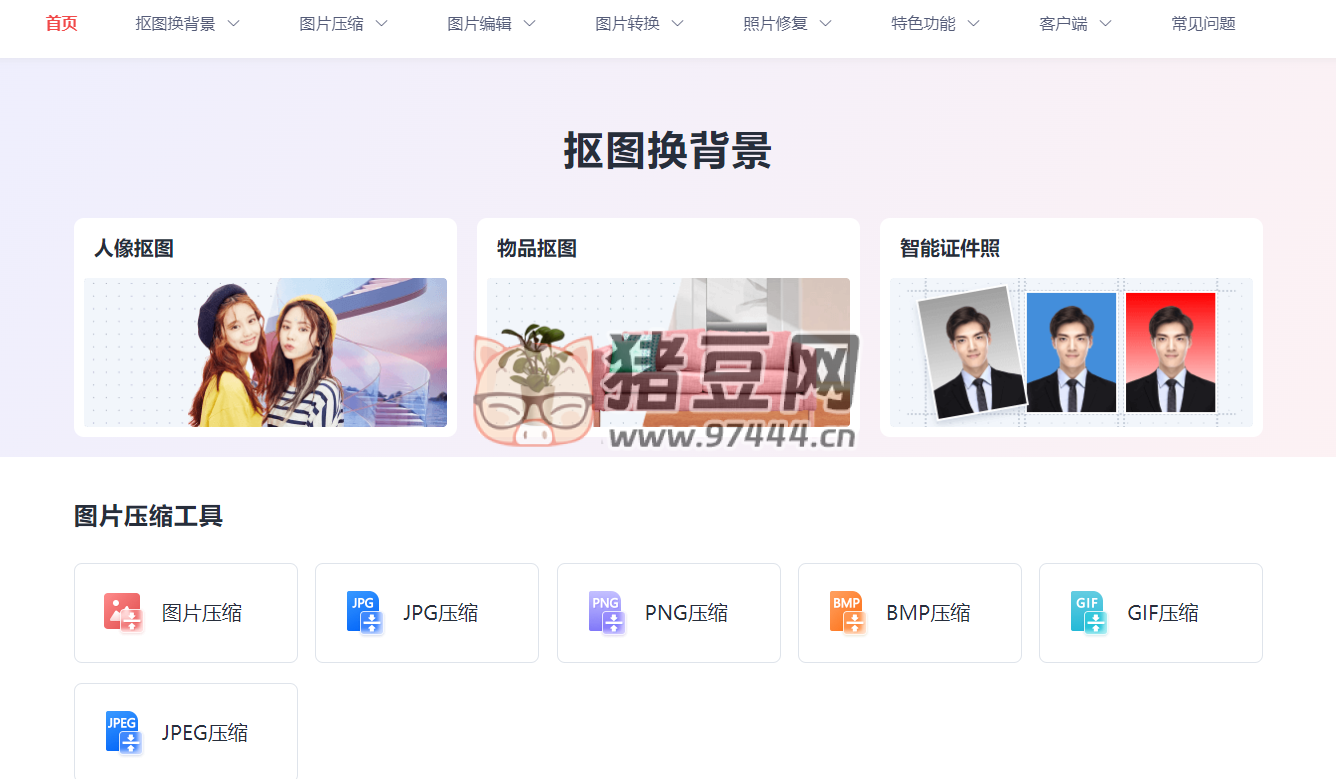The width and height of the screenshot is (1336, 779).
Task: Click the BMP压缩 tool label
Action: pos(928,613)
